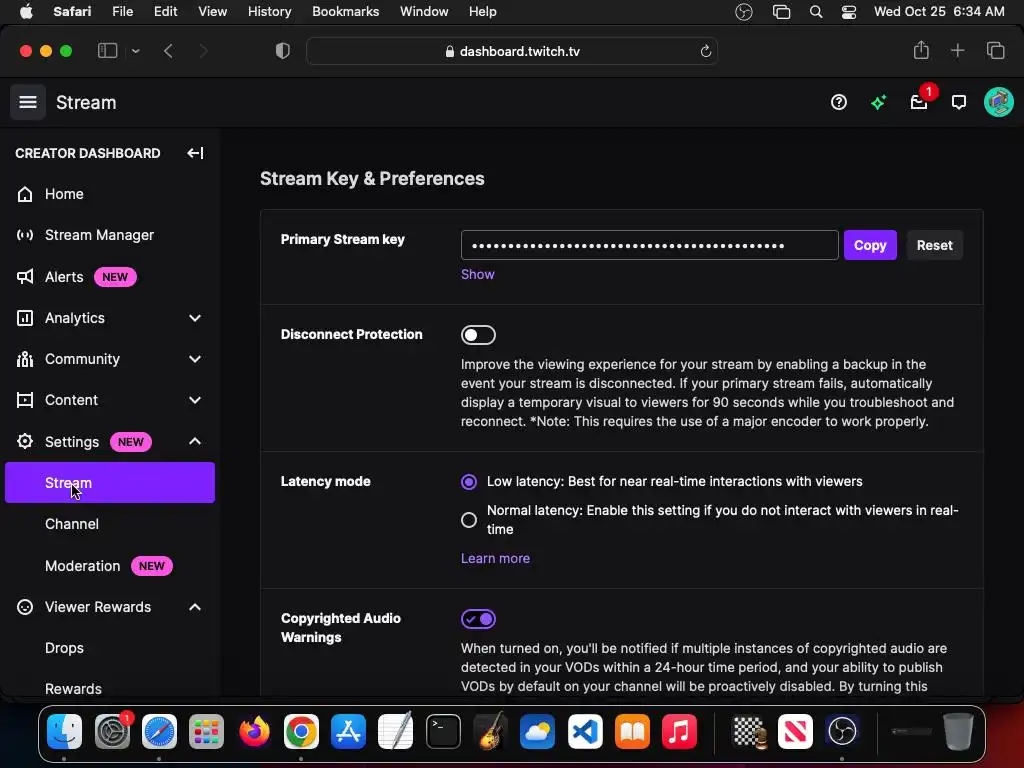Click the dashboard.twitch.tv address bar

coord(512,51)
